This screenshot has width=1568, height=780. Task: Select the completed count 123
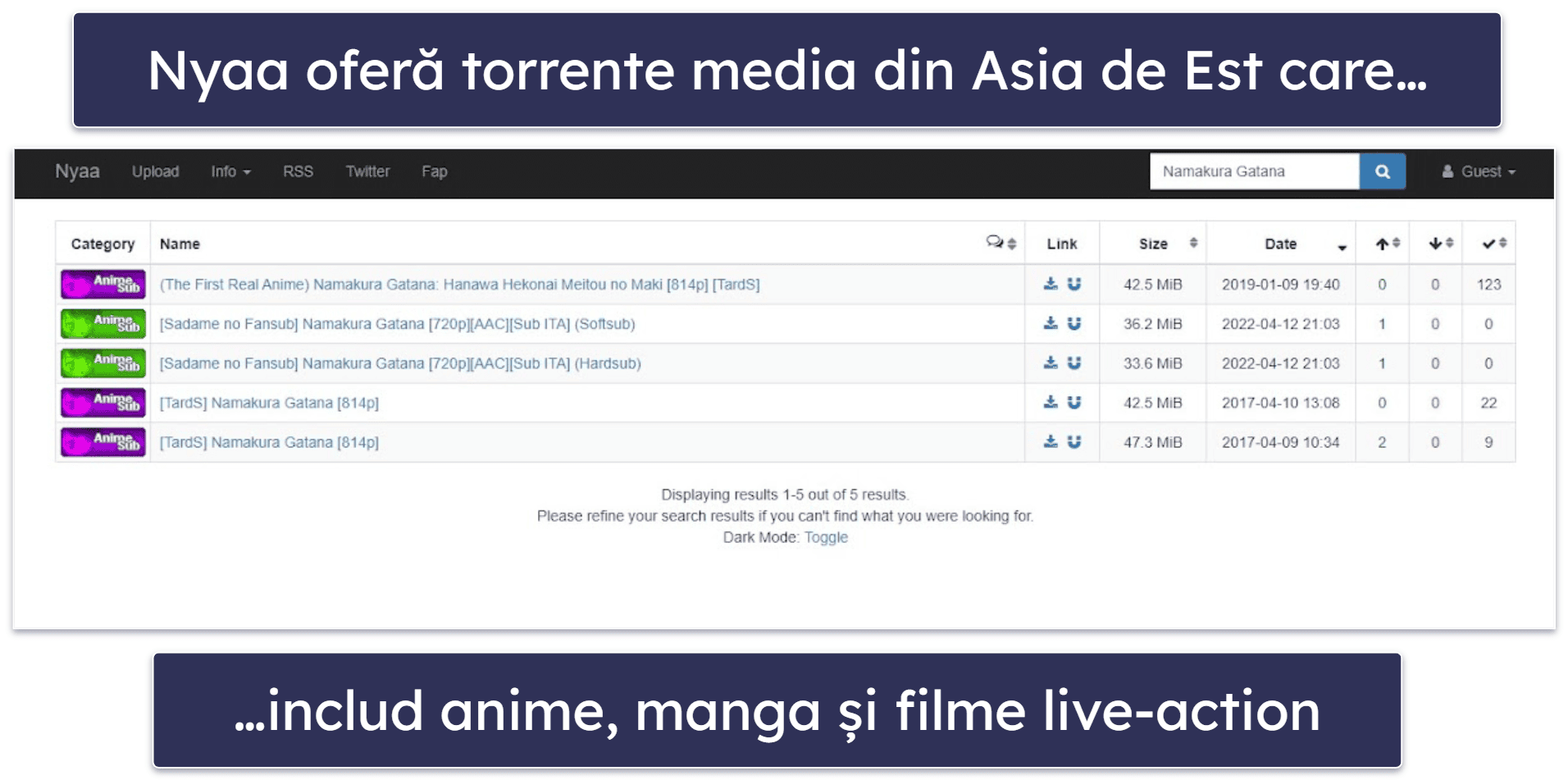[1489, 285]
